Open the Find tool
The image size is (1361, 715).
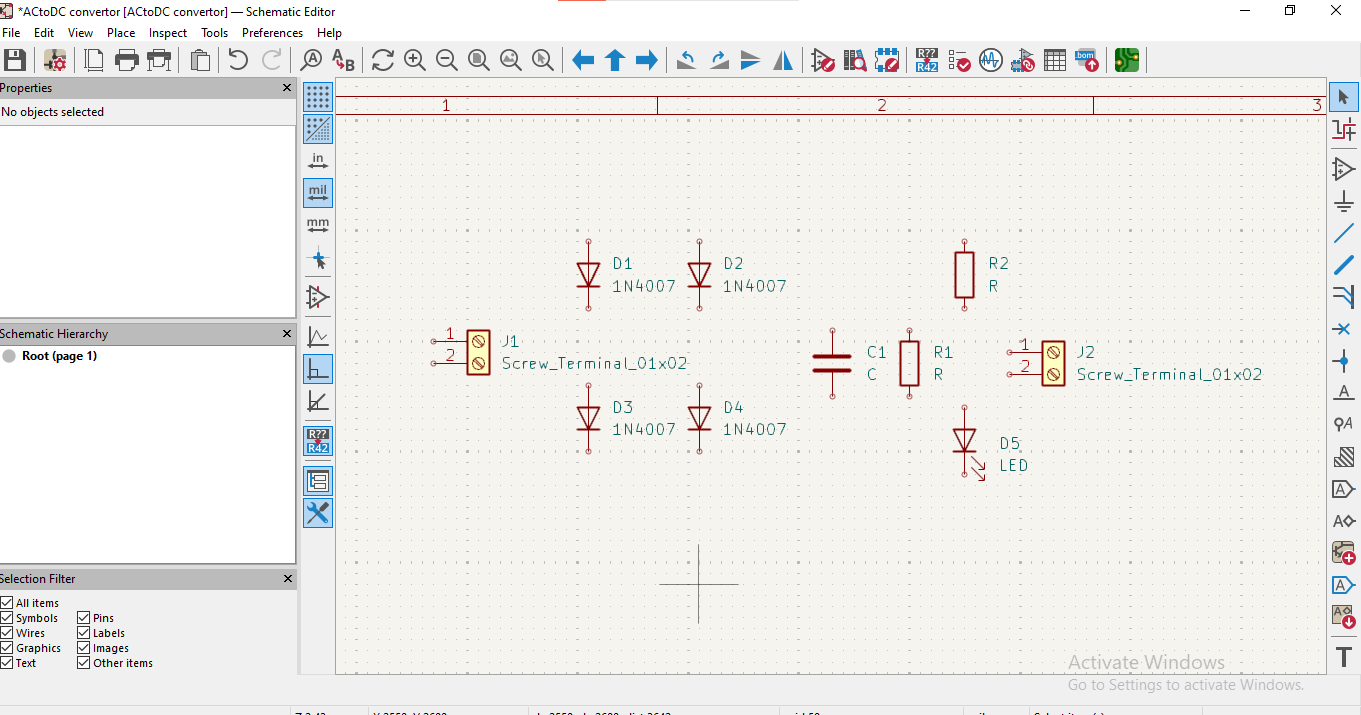[311, 60]
